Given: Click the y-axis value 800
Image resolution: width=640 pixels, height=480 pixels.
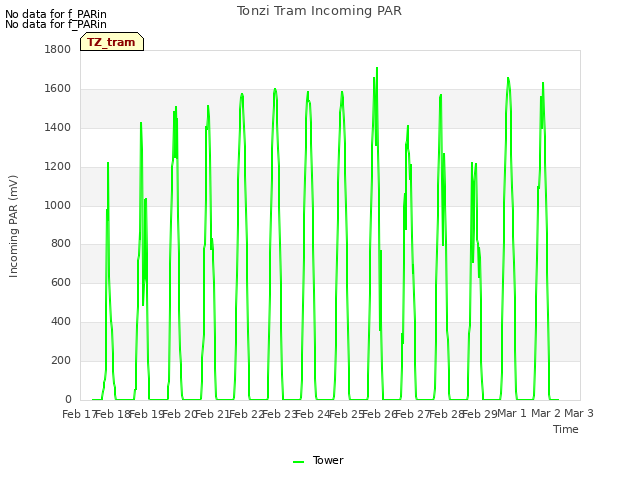Looking at the screenshot, I should click(x=61, y=244).
